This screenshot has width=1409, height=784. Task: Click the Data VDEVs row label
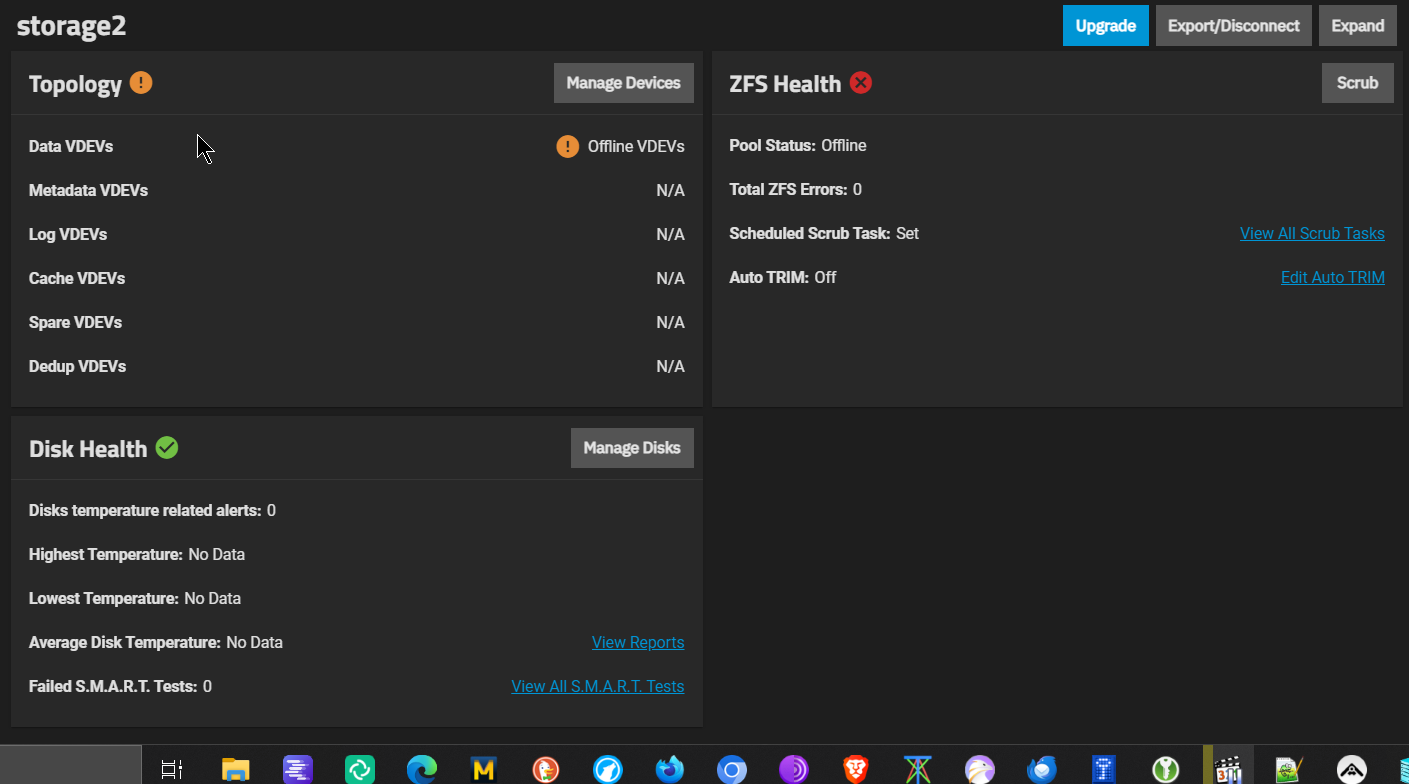coord(71,146)
